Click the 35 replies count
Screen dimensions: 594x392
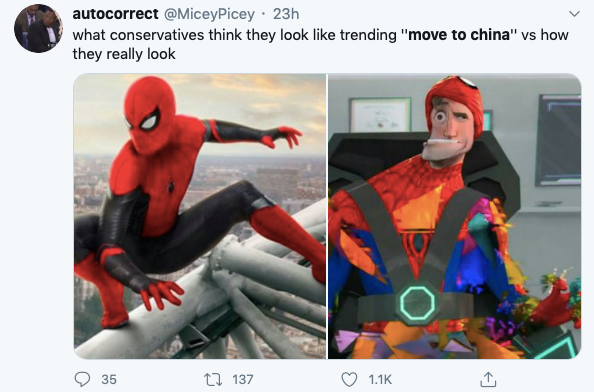[109, 379]
